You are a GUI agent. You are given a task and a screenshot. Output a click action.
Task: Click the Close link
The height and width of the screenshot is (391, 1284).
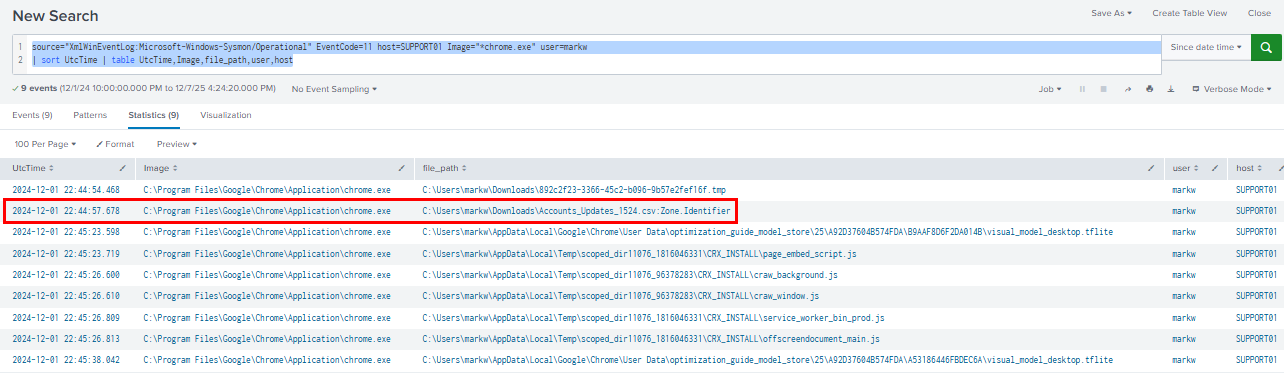coord(1259,13)
